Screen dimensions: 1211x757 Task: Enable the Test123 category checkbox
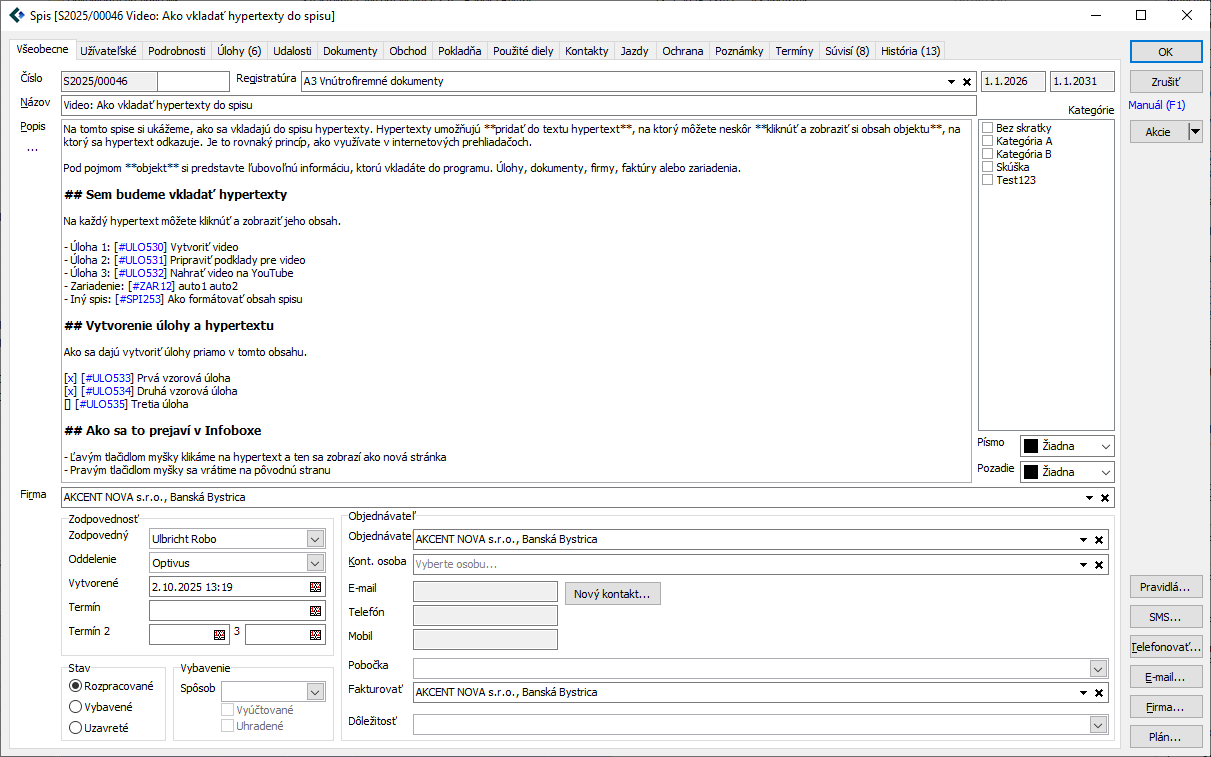coord(988,180)
